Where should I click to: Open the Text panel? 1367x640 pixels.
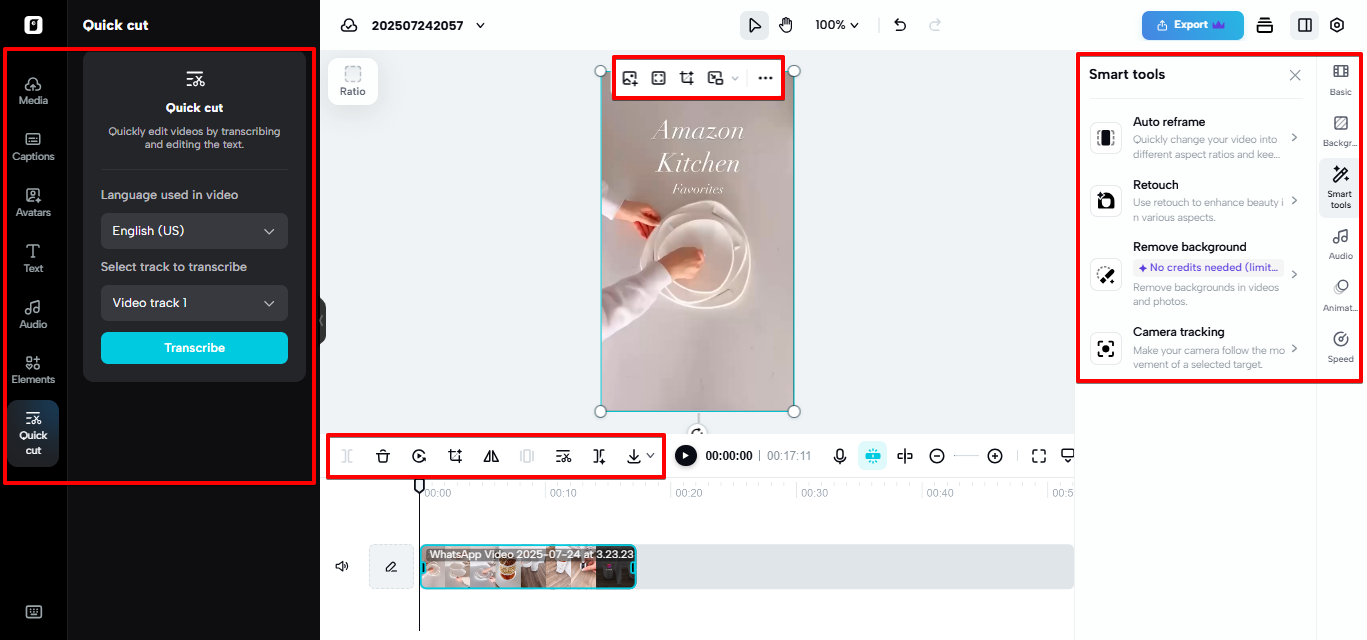click(x=33, y=256)
